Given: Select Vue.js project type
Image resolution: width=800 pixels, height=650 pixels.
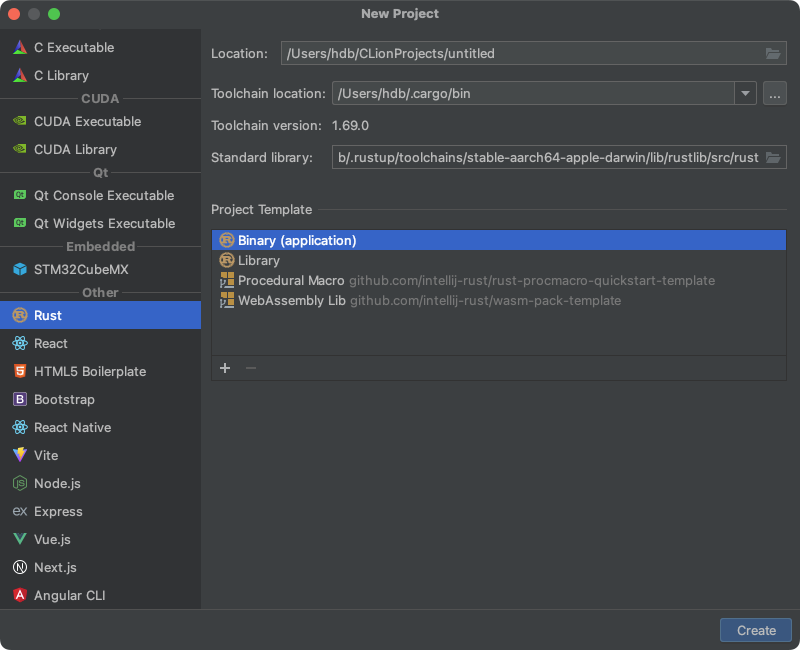Looking at the screenshot, I should [x=101, y=539].
